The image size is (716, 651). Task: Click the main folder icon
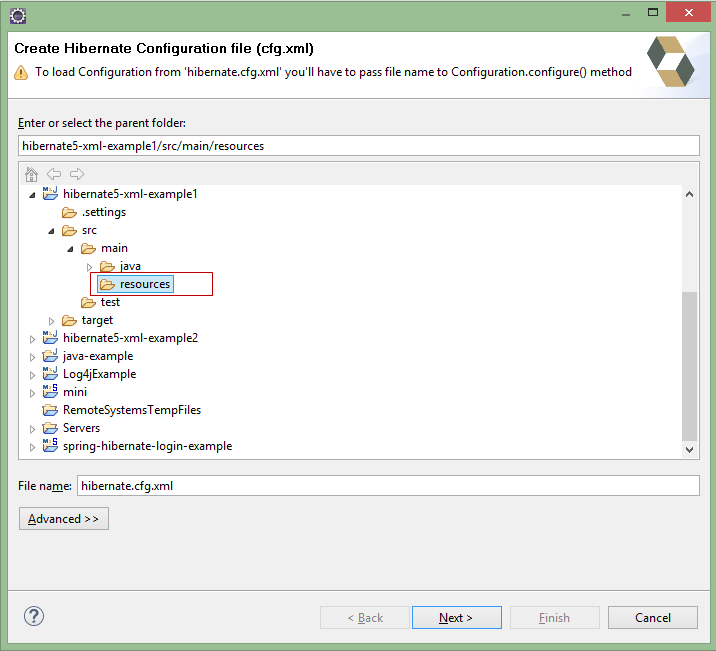[89, 248]
